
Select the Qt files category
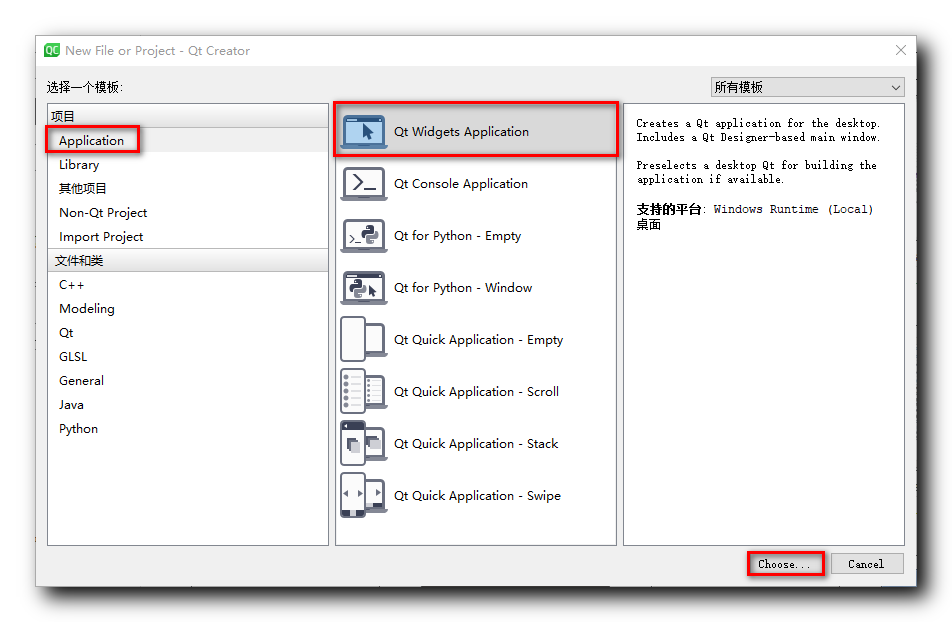[188, 333]
